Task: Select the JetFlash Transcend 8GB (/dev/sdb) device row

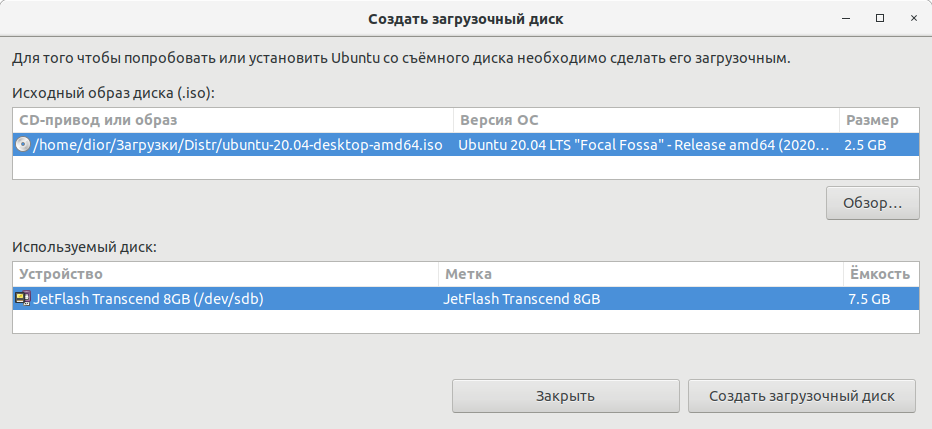Action: pyautogui.click(x=466, y=298)
